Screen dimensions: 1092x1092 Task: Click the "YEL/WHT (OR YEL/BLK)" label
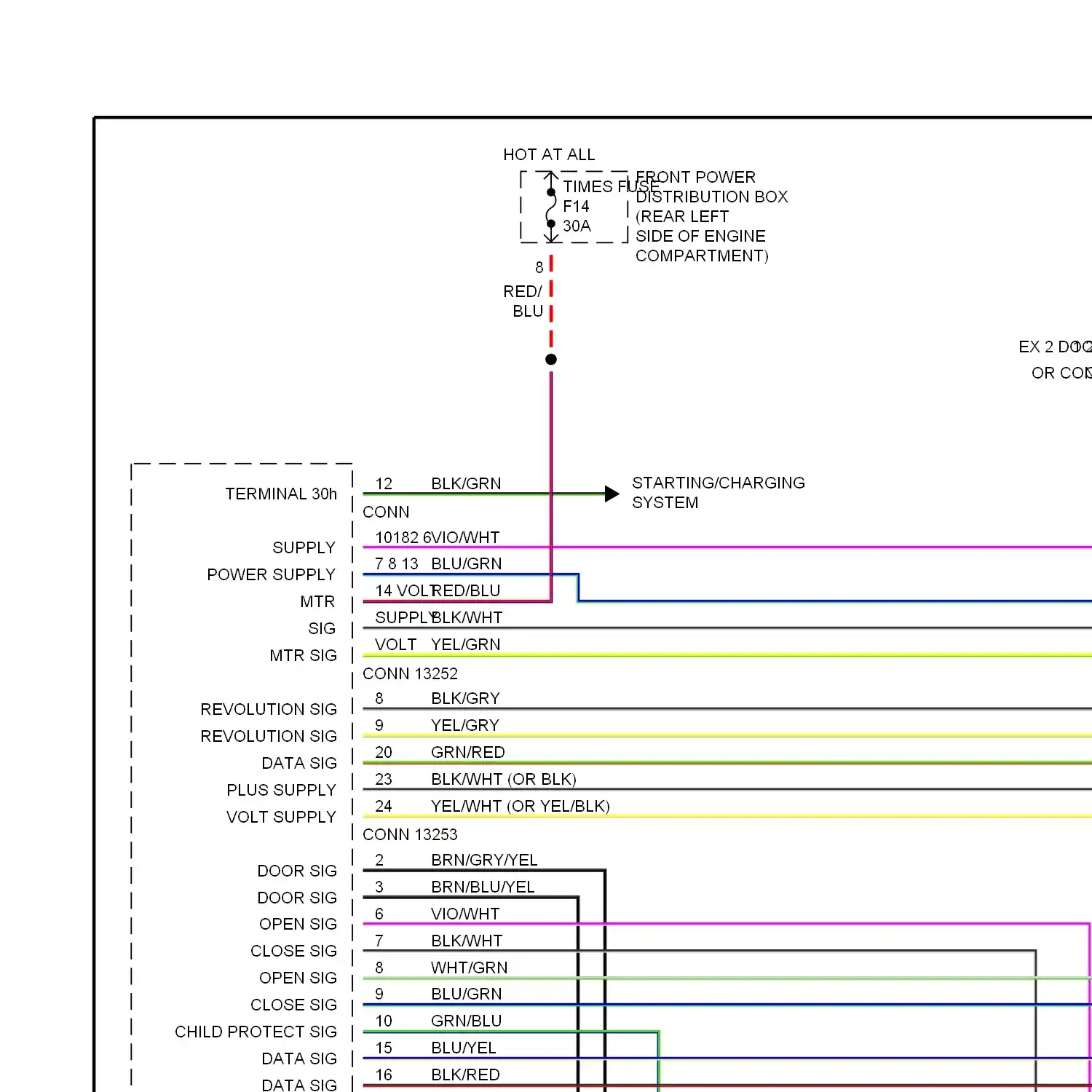click(521, 806)
